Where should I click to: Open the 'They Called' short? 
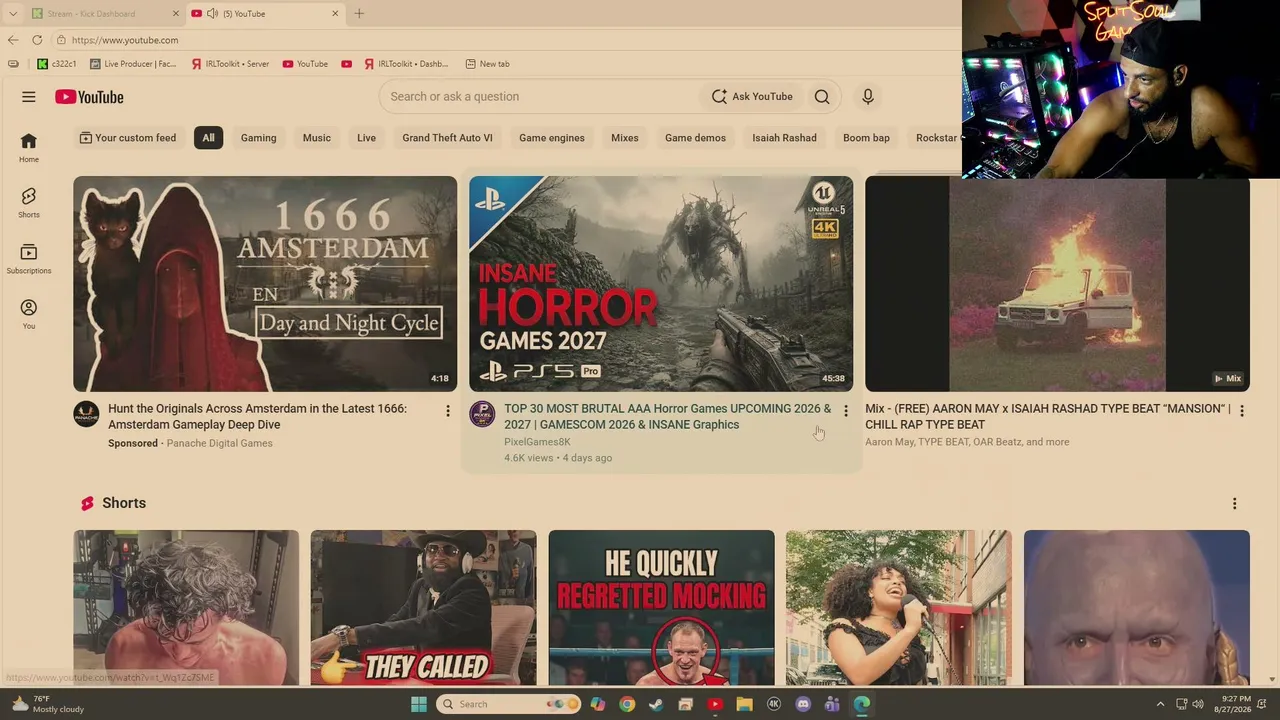click(x=423, y=608)
